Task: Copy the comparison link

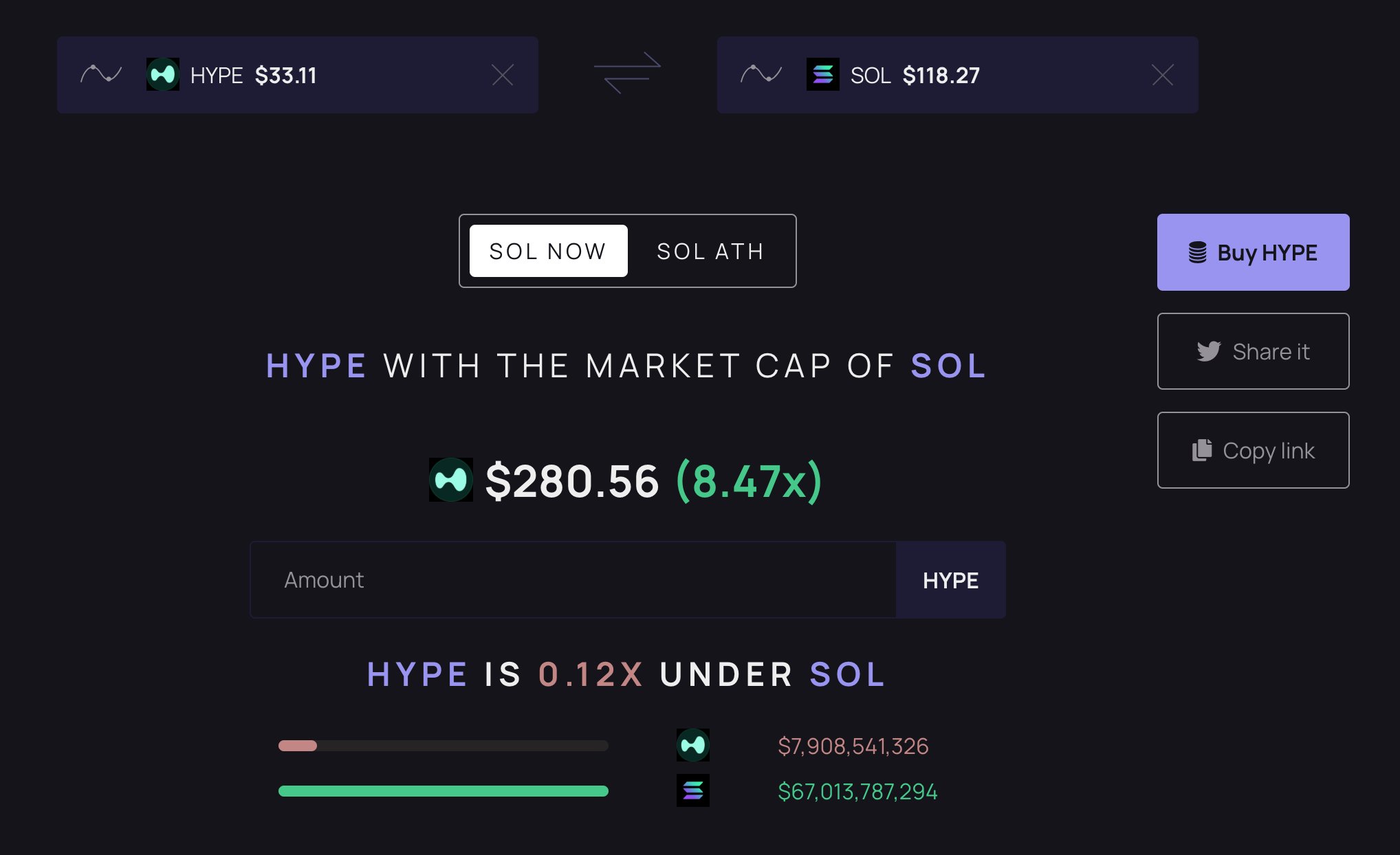Action: [x=1253, y=450]
